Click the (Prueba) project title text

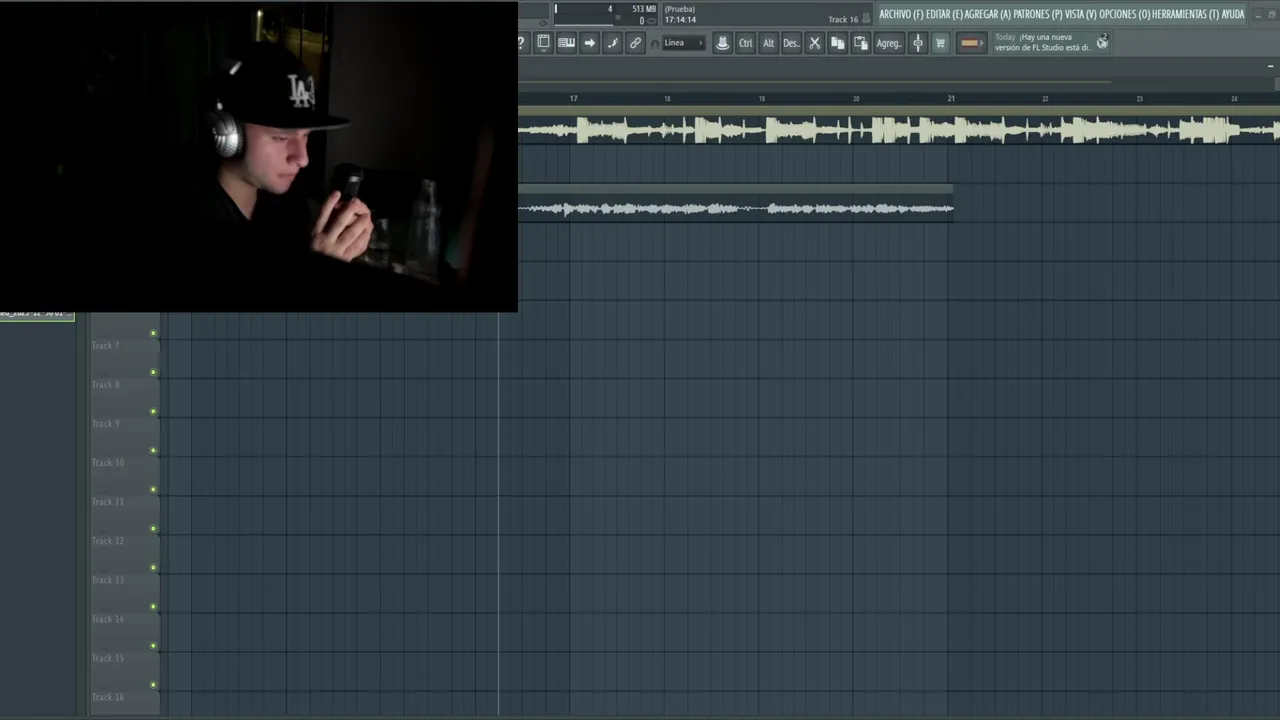coord(680,9)
